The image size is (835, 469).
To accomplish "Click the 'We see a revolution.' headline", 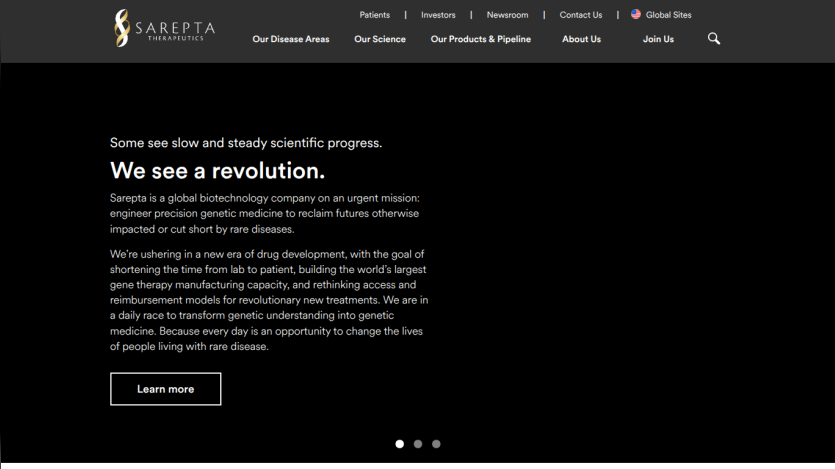I will [x=217, y=171].
